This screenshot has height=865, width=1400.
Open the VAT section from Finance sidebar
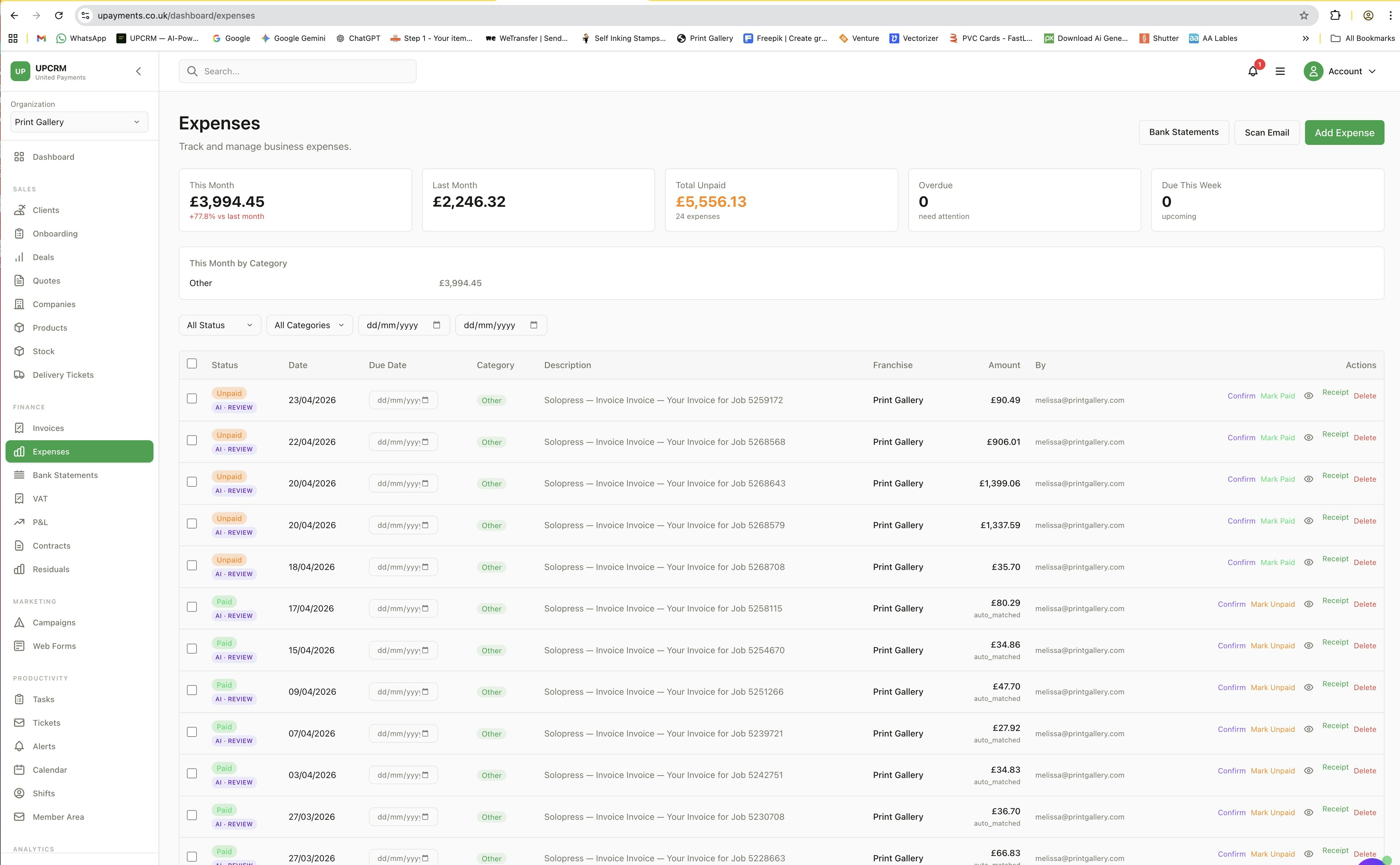(x=40, y=498)
